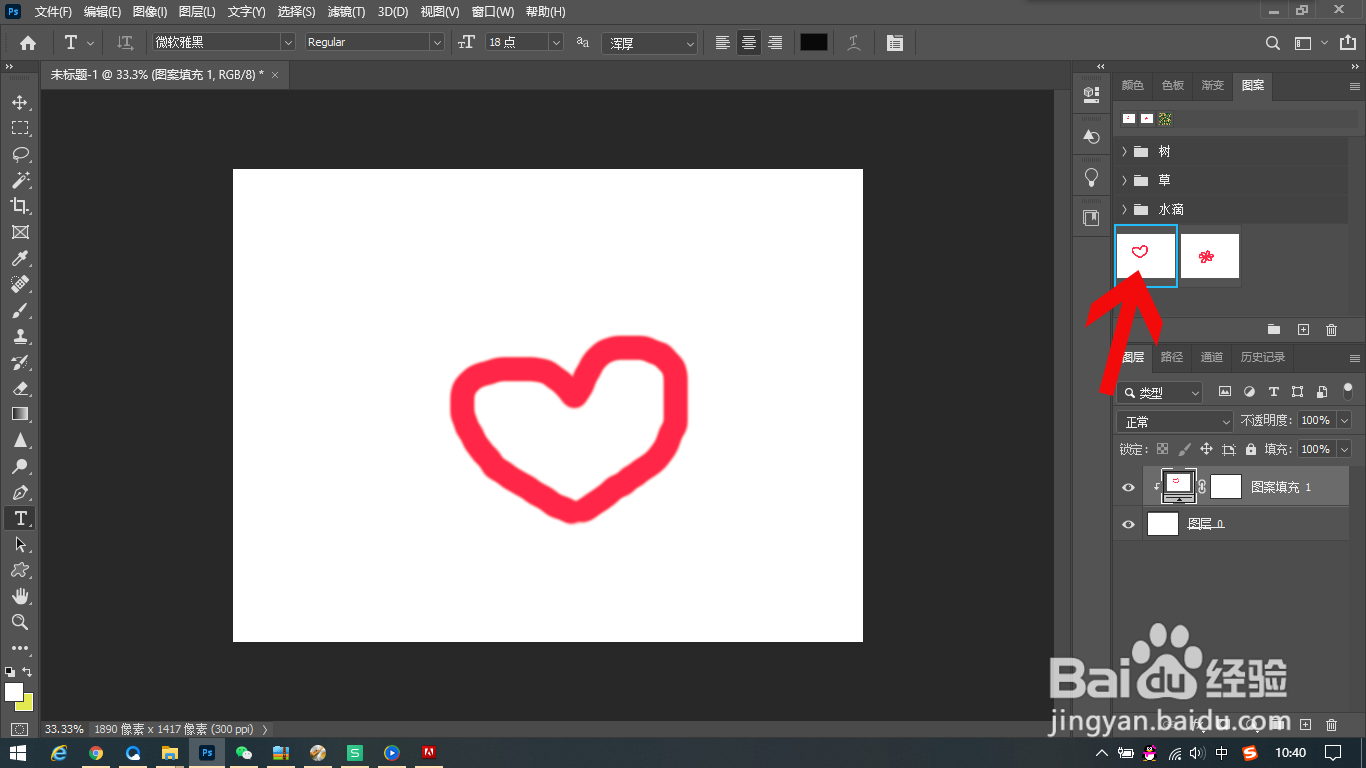Select the Custom Shape tool
The image size is (1366, 768).
(20, 570)
